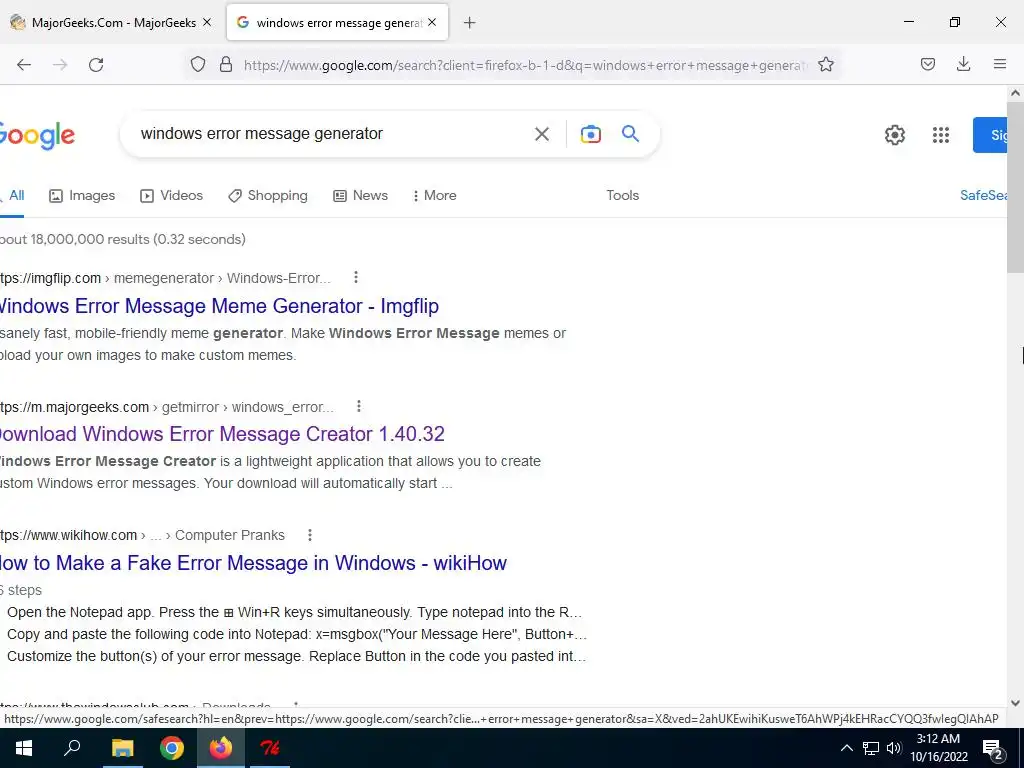The width and height of the screenshot is (1024, 768).
Task: Click the site security padlock icon
Action: pyautogui.click(x=226, y=64)
